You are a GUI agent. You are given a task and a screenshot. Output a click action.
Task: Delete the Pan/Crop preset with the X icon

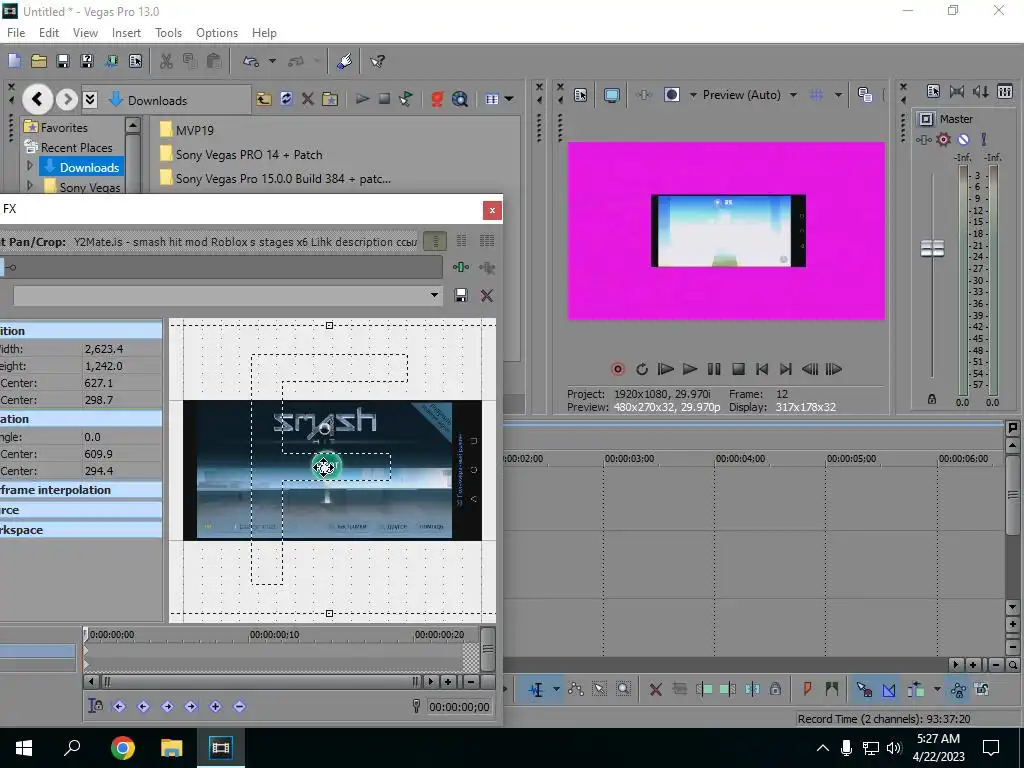[x=487, y=295]
